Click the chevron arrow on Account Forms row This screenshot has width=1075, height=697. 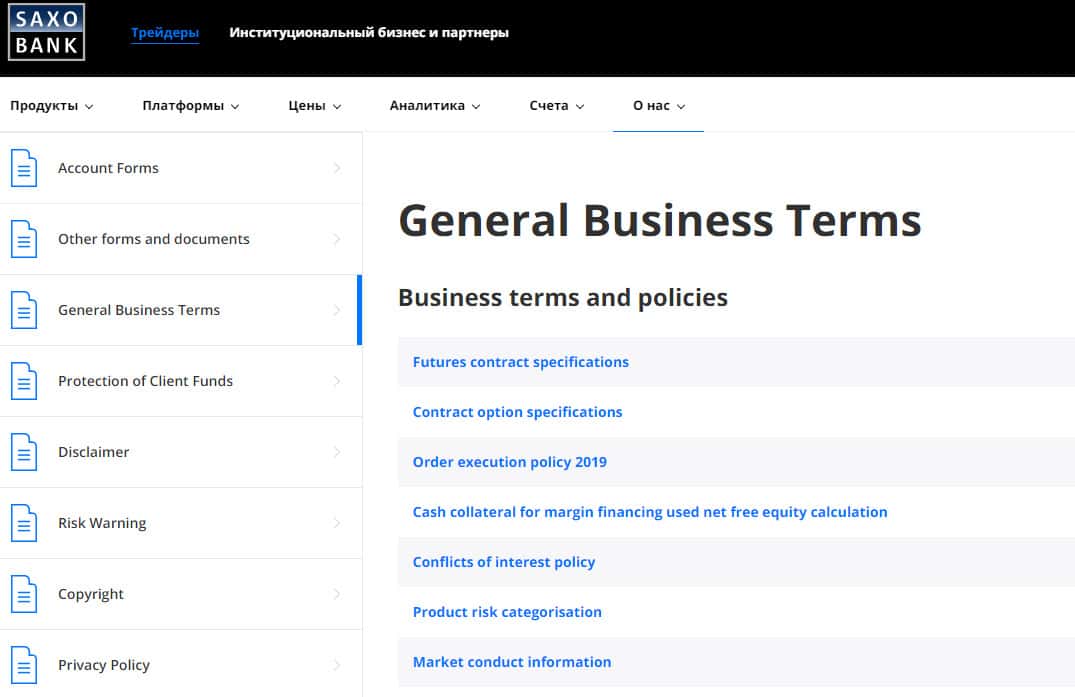pyautogui.click(x=337, y=168)
